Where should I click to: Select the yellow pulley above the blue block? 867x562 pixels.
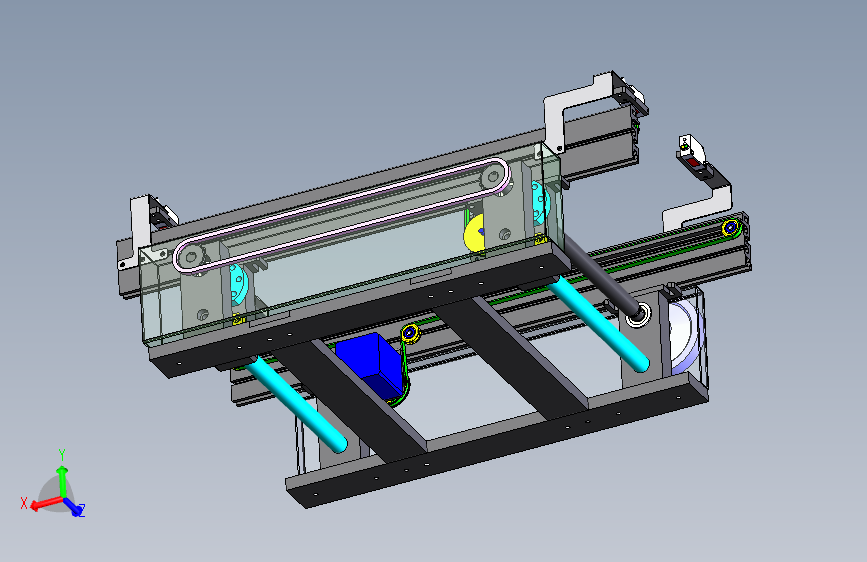coord(410,334)
